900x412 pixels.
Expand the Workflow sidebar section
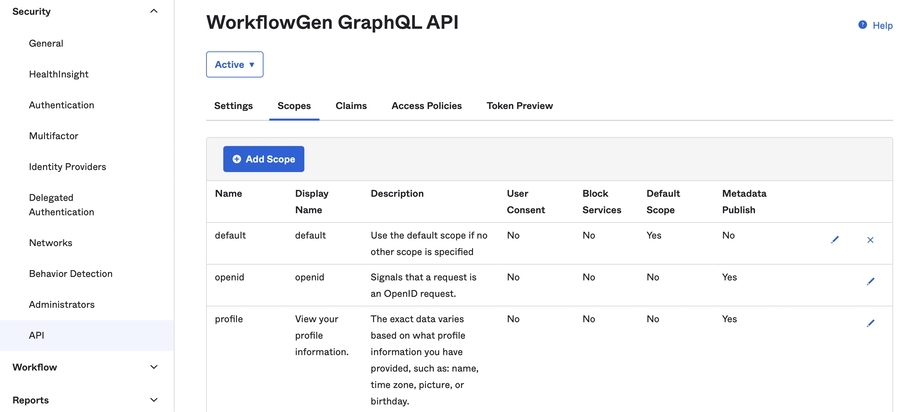click(x=153, y=367)
